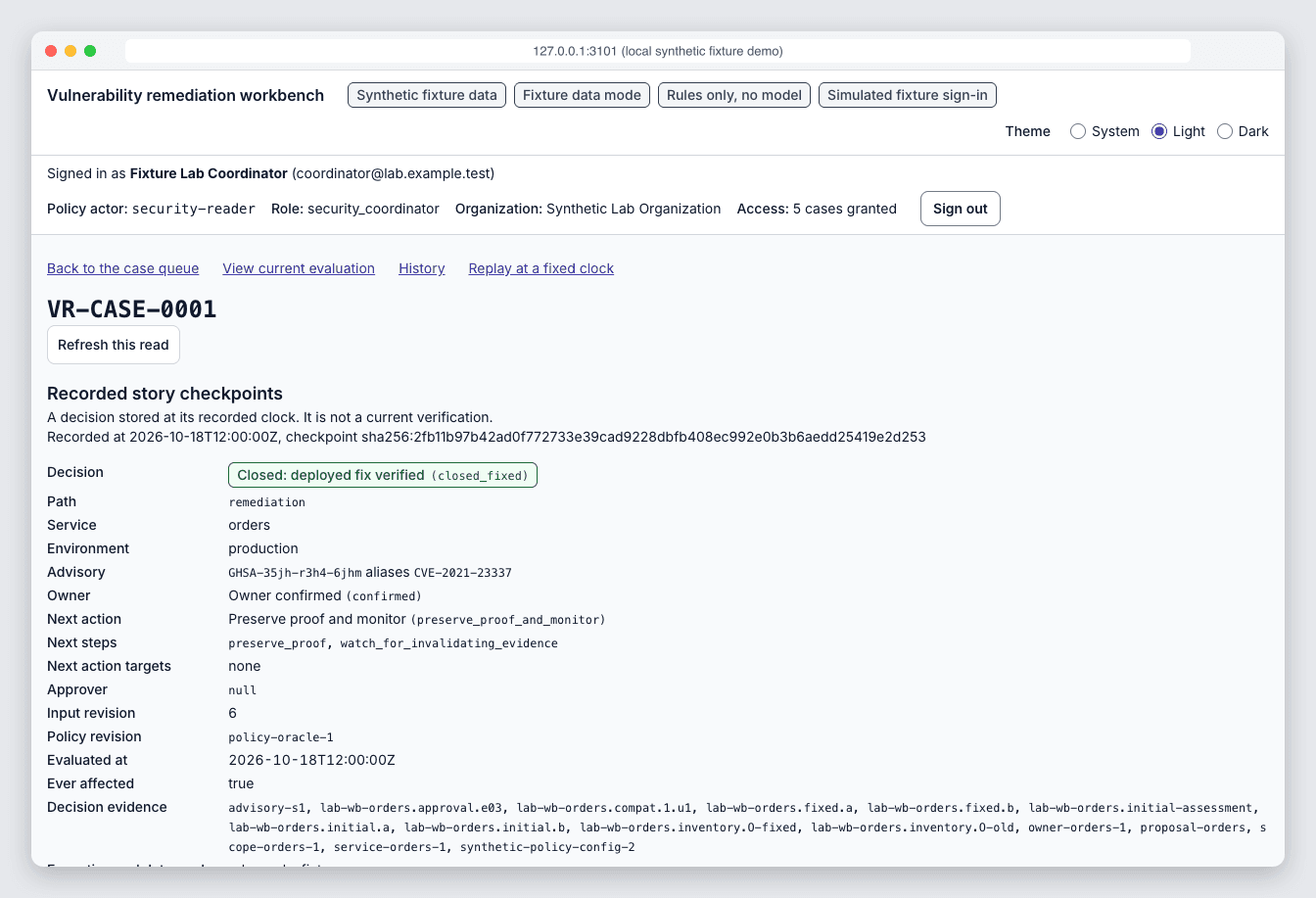1316x898 pixels.
Task: Click Refresh this read button
Action: click(114, 345)
